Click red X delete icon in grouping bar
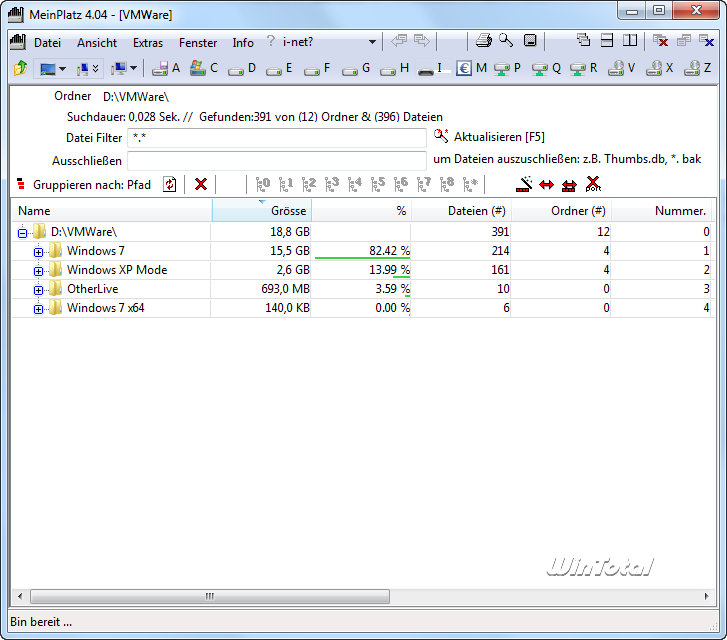 tap(201, 184)
